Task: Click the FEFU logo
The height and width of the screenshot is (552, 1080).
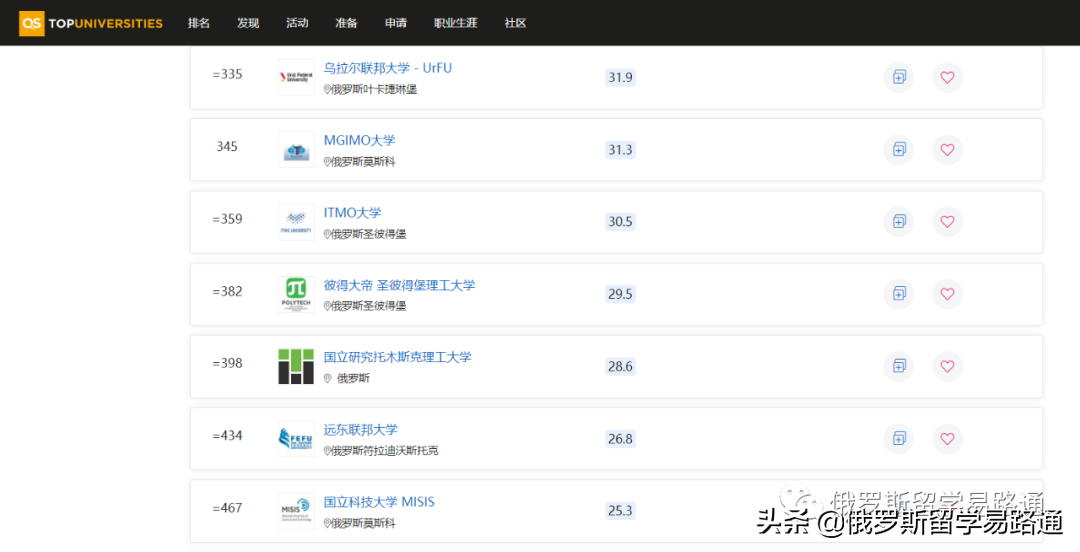Action: 296,439
